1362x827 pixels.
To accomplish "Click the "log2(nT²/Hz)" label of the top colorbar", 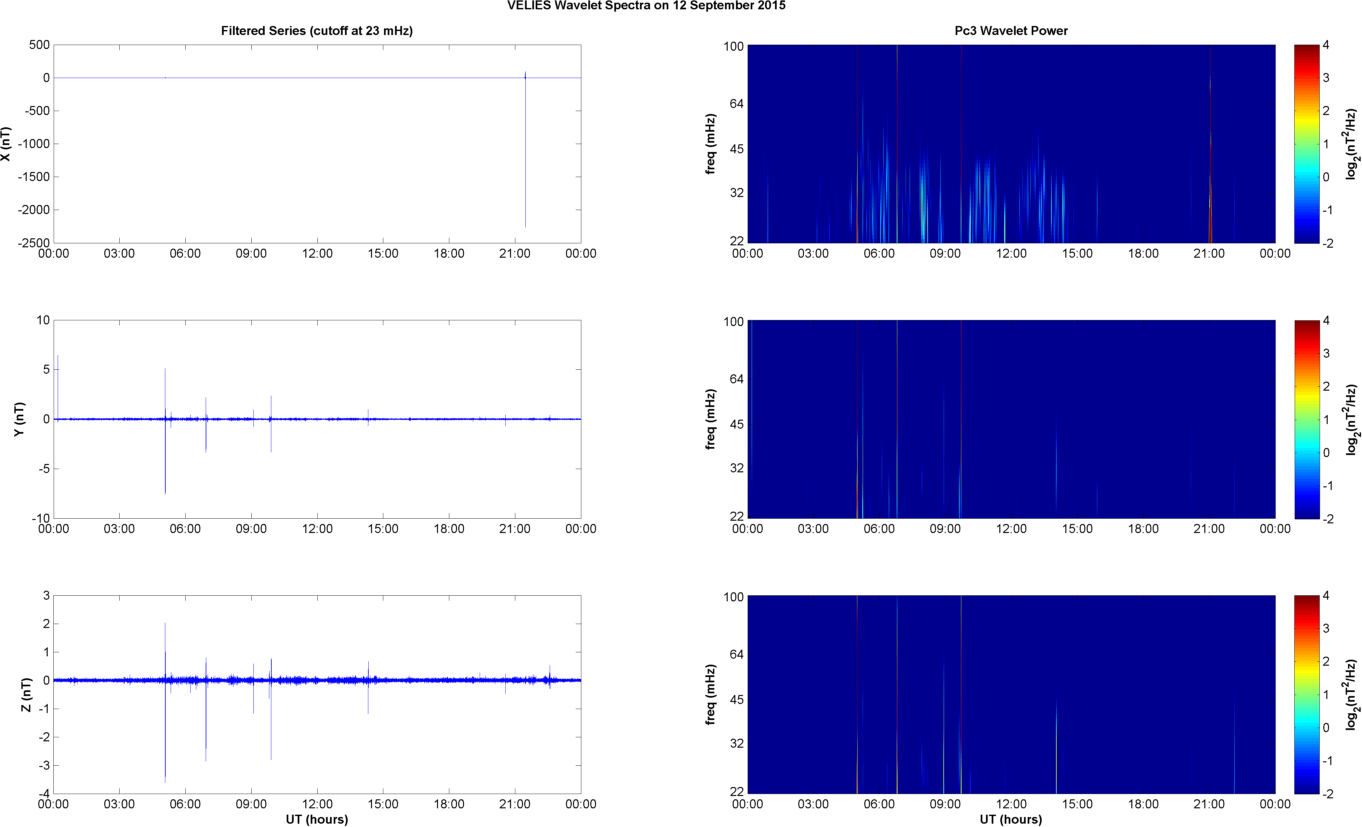I will 1352,144.
